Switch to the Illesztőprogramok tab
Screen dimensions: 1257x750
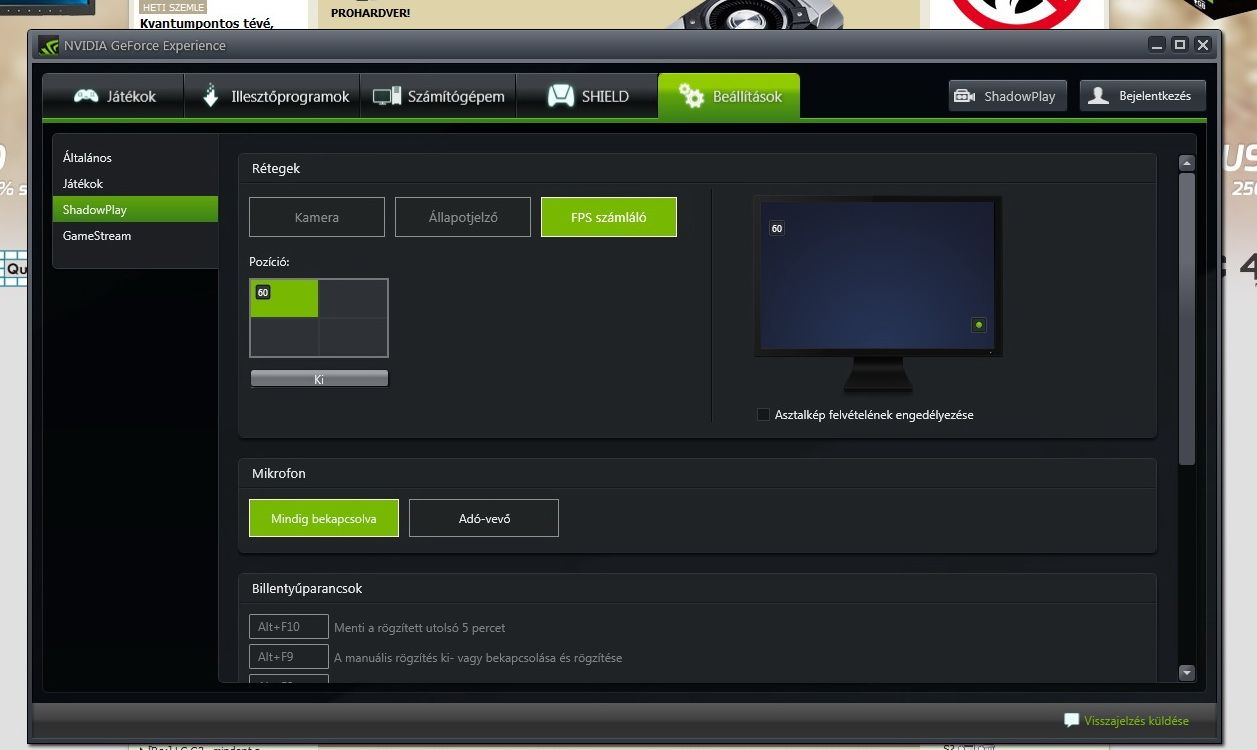point(273,97)
